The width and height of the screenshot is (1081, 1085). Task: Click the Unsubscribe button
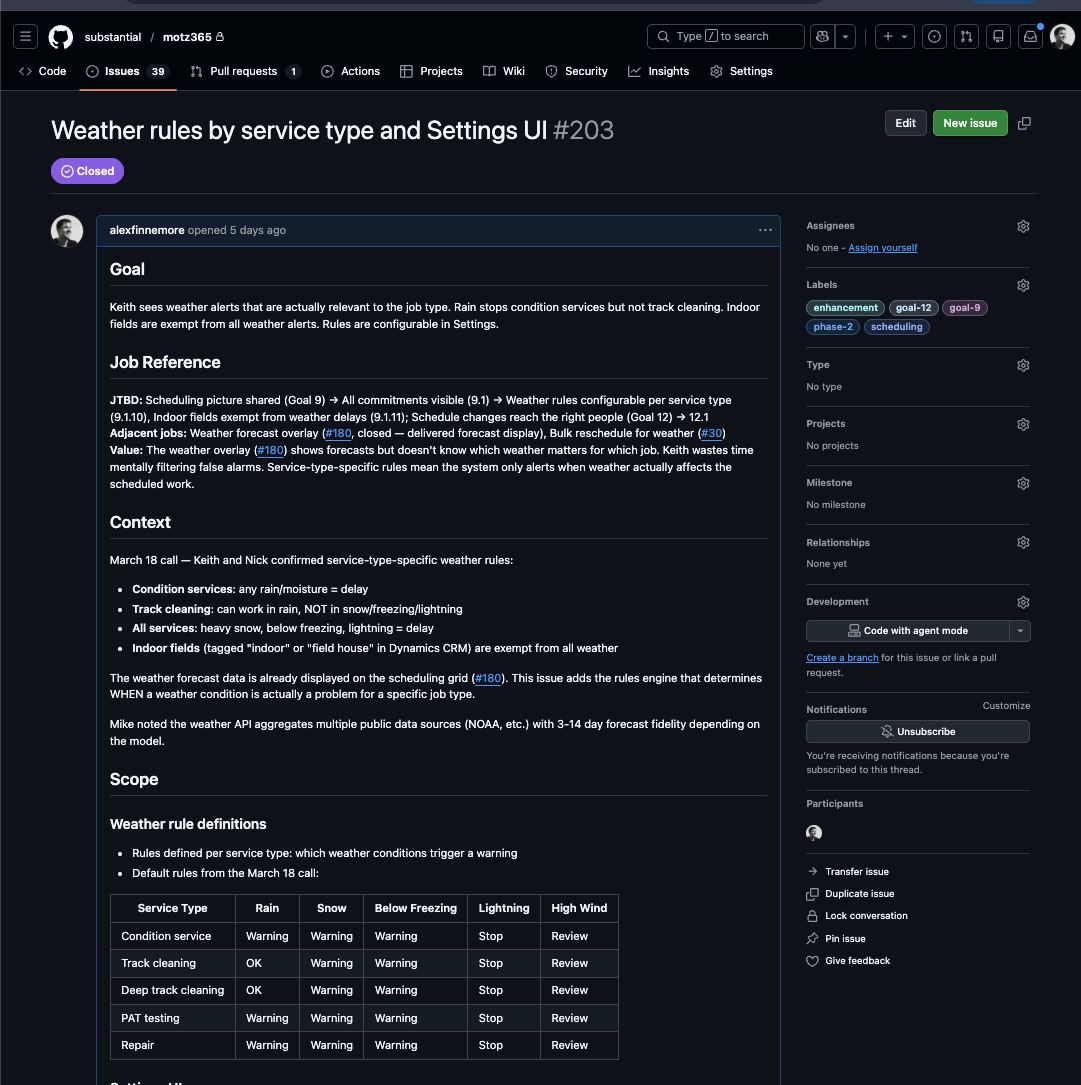[x=918, y=731]
